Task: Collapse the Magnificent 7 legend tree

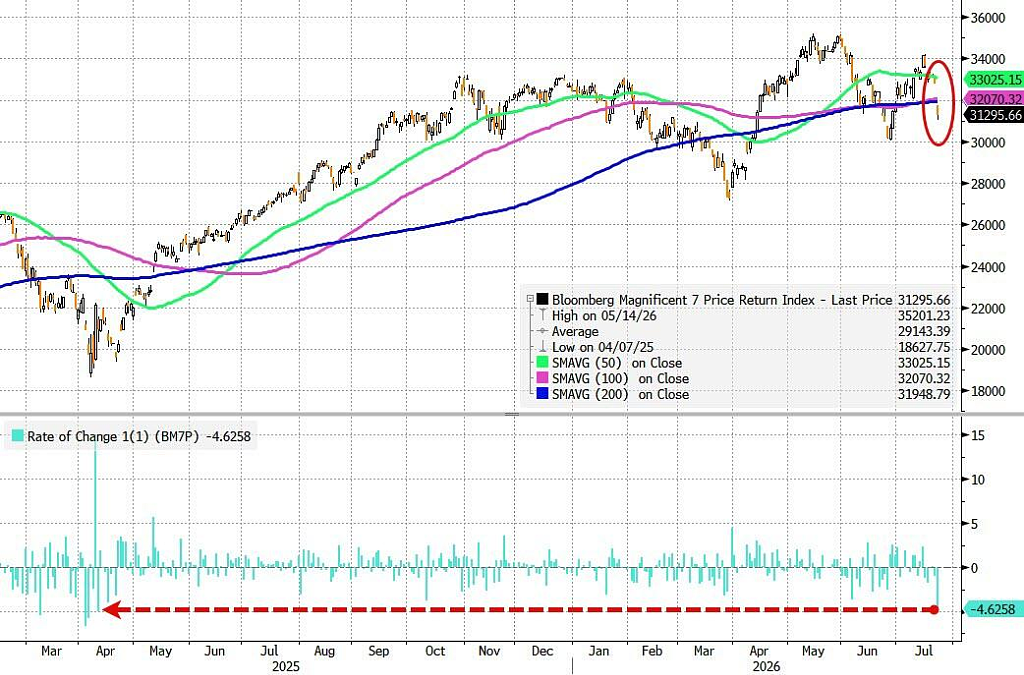Action: click(x=530, y=300)
